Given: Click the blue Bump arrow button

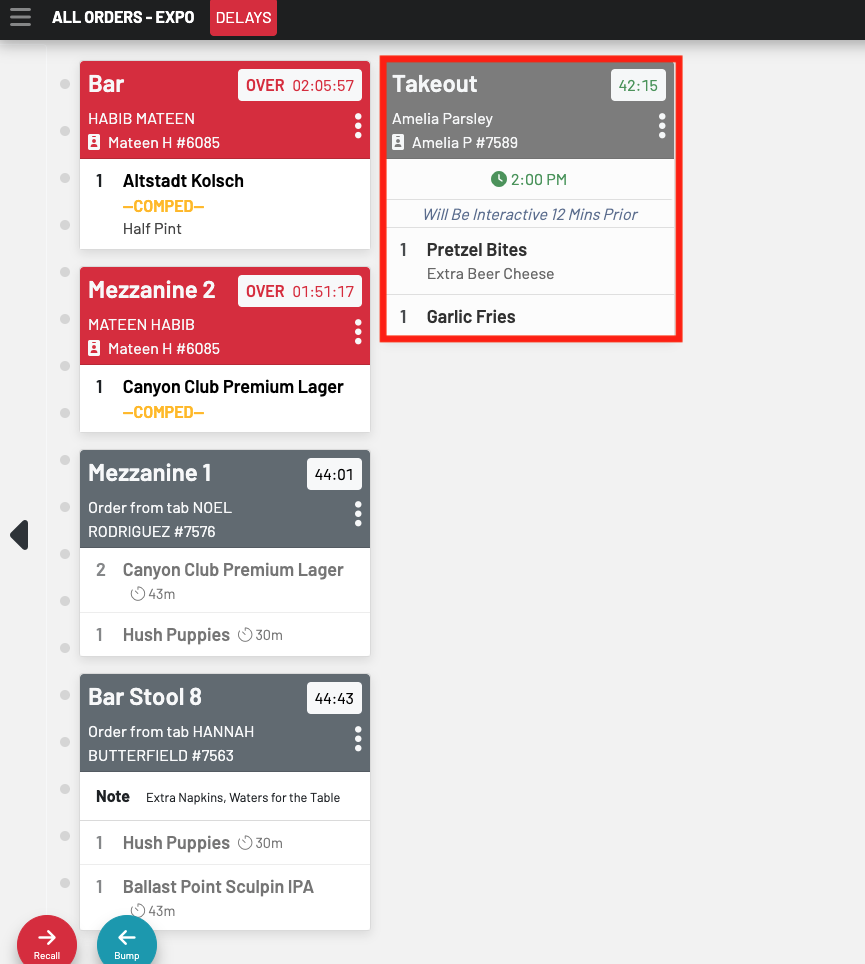Looking at the screenshot, I should point(127,942).
